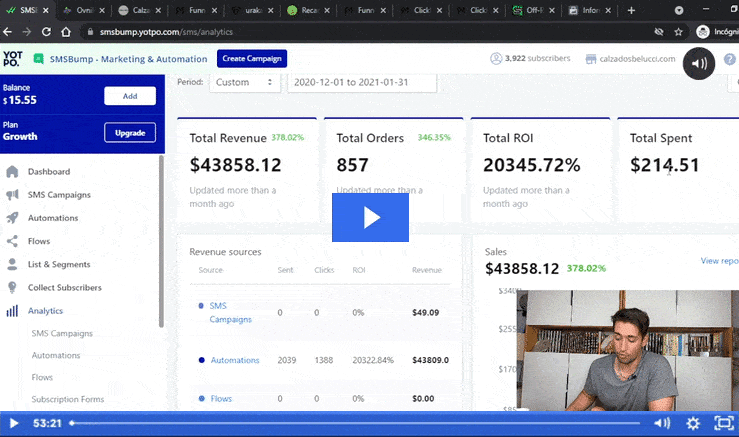Open Automations in the sidebar
739x437 pixels.
53,218
